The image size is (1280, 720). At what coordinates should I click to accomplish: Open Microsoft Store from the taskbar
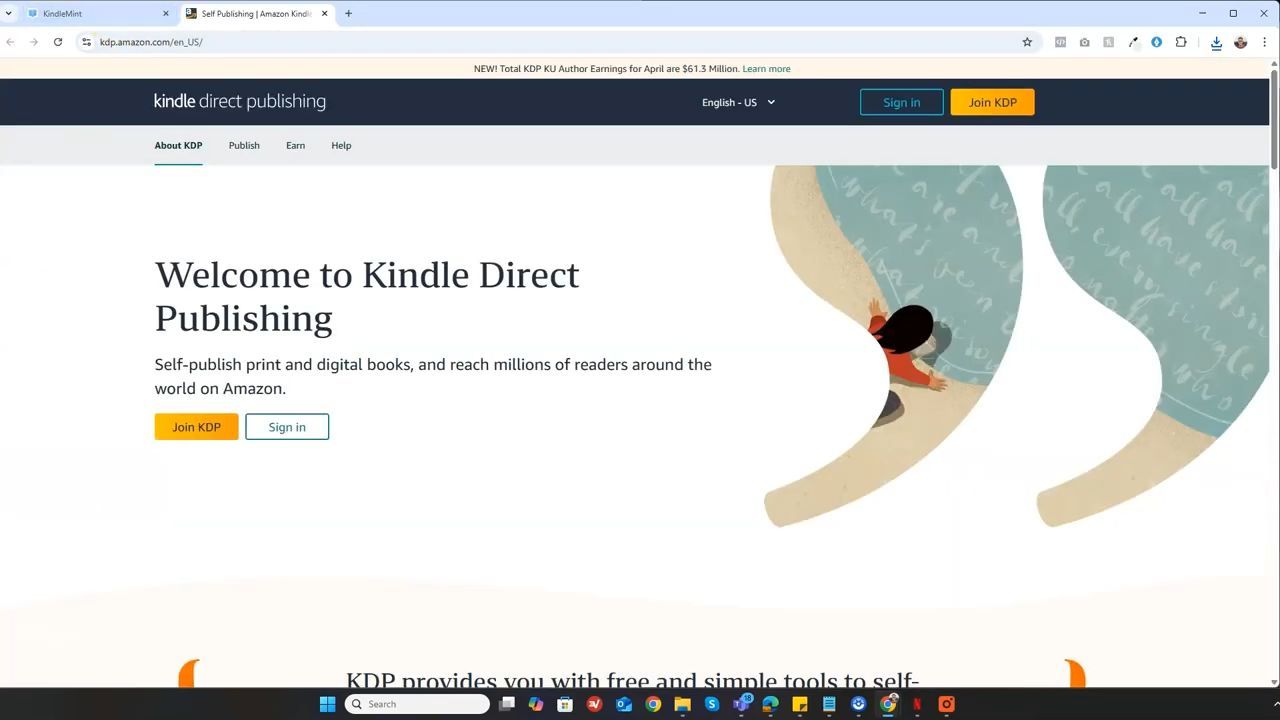tap(565, 704)
